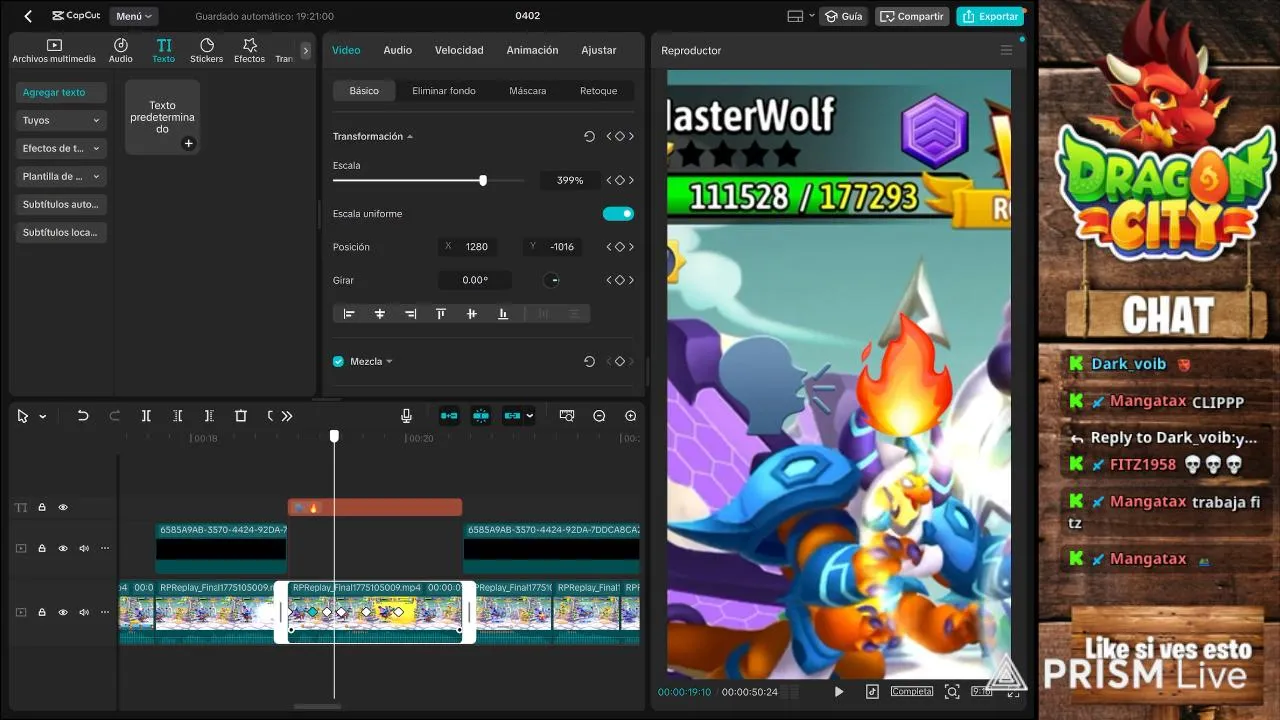Toggle Escala uniforme switch

(x=618, y=213)
